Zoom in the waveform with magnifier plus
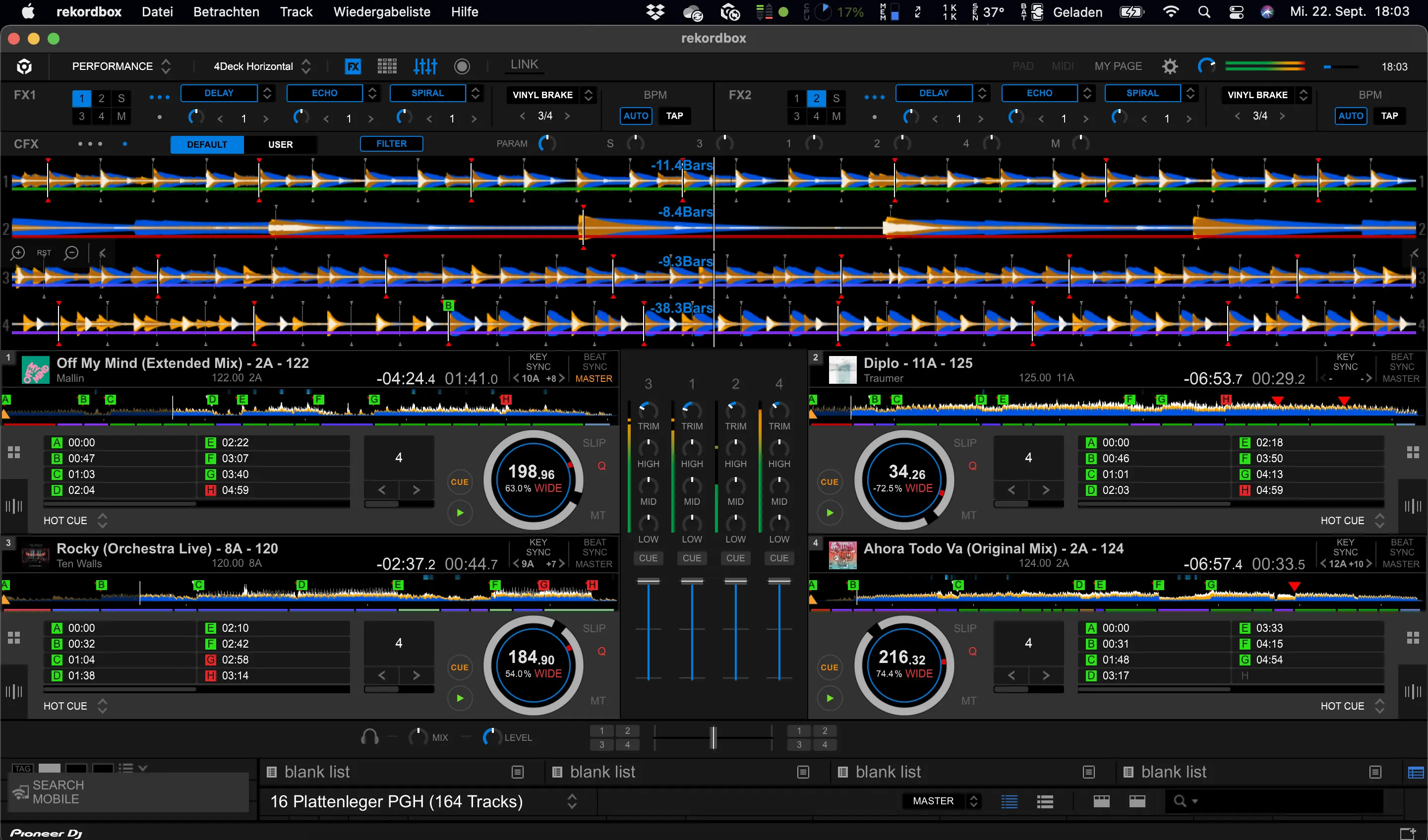 point(18,253)
